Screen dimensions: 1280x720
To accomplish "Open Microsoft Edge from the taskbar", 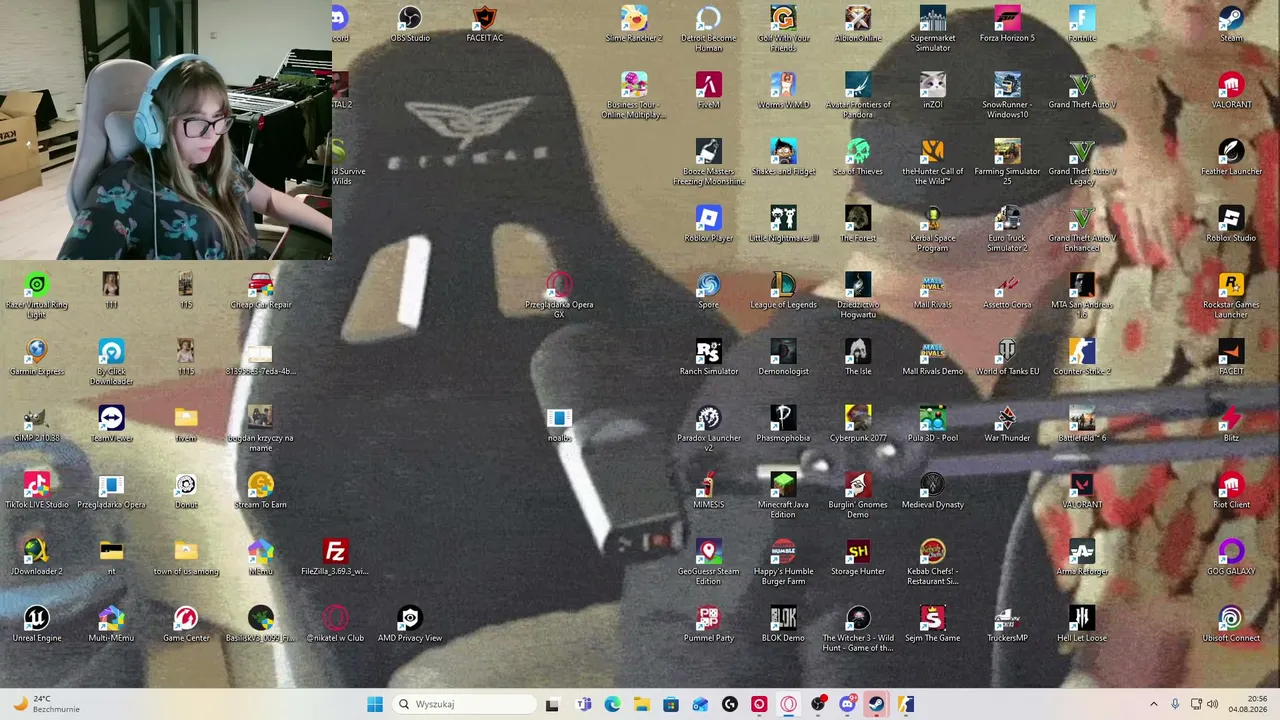I will 612,704.
